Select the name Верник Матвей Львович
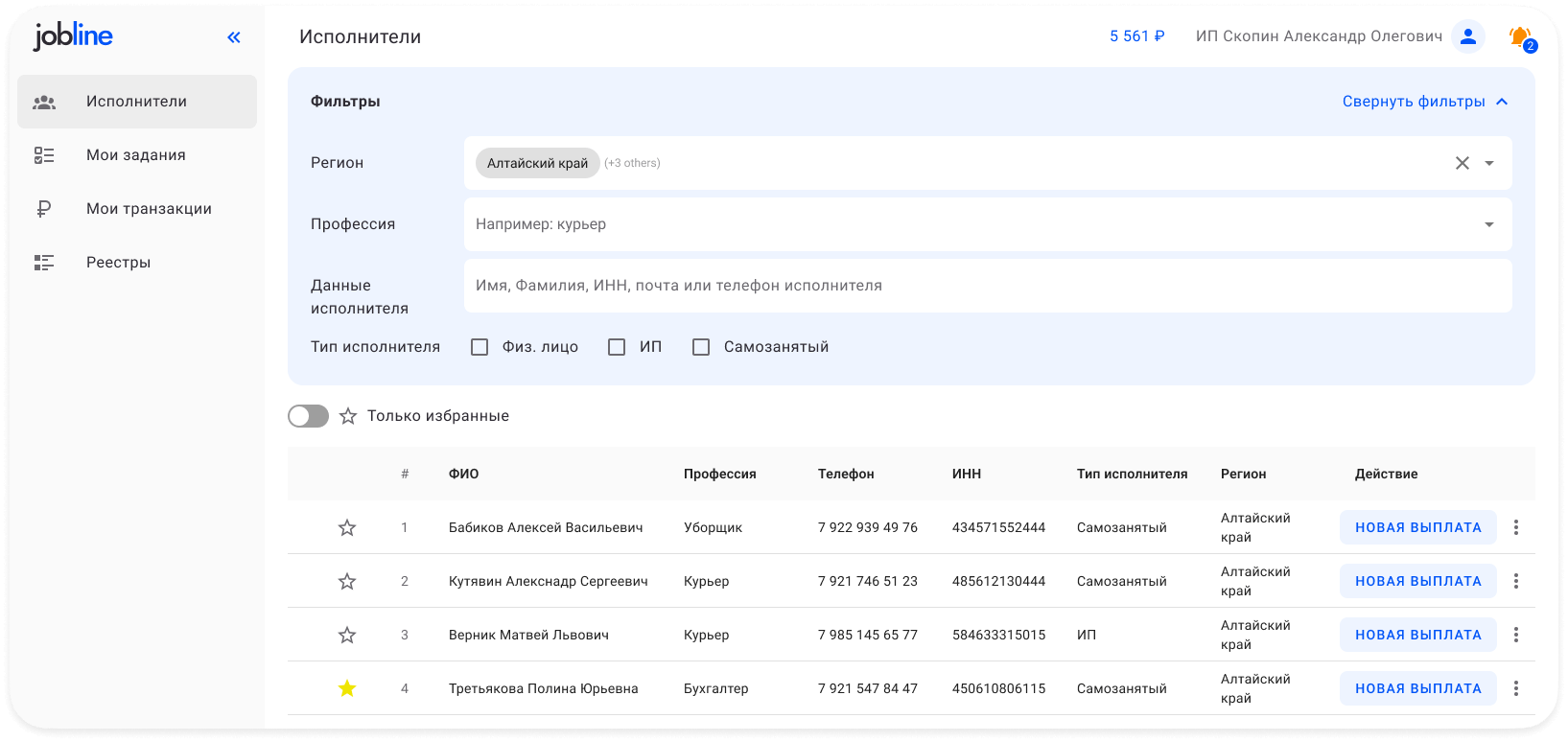 tap(528, 635)
